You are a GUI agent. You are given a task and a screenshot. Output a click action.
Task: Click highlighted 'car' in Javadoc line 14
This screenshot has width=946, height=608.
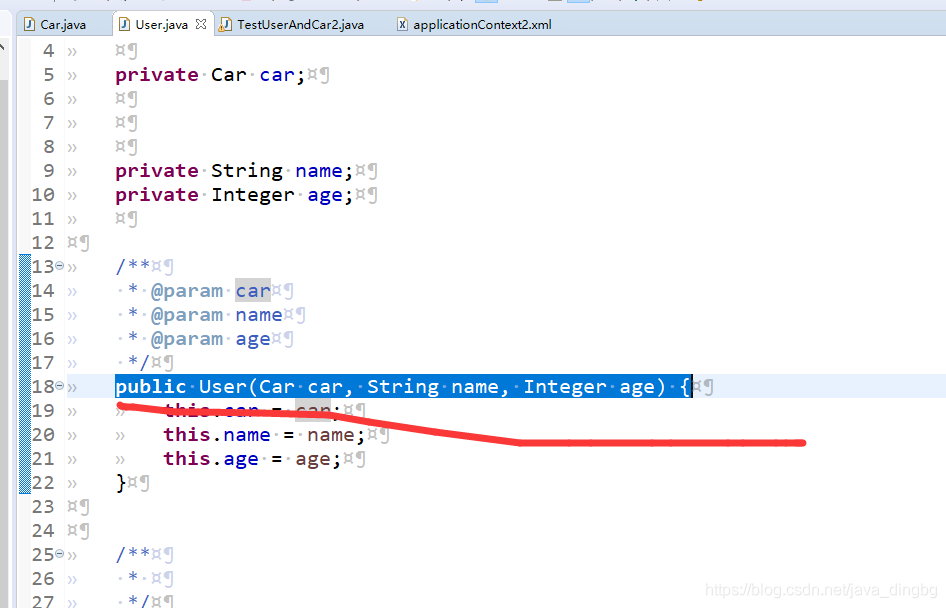(x=253, y=291)
